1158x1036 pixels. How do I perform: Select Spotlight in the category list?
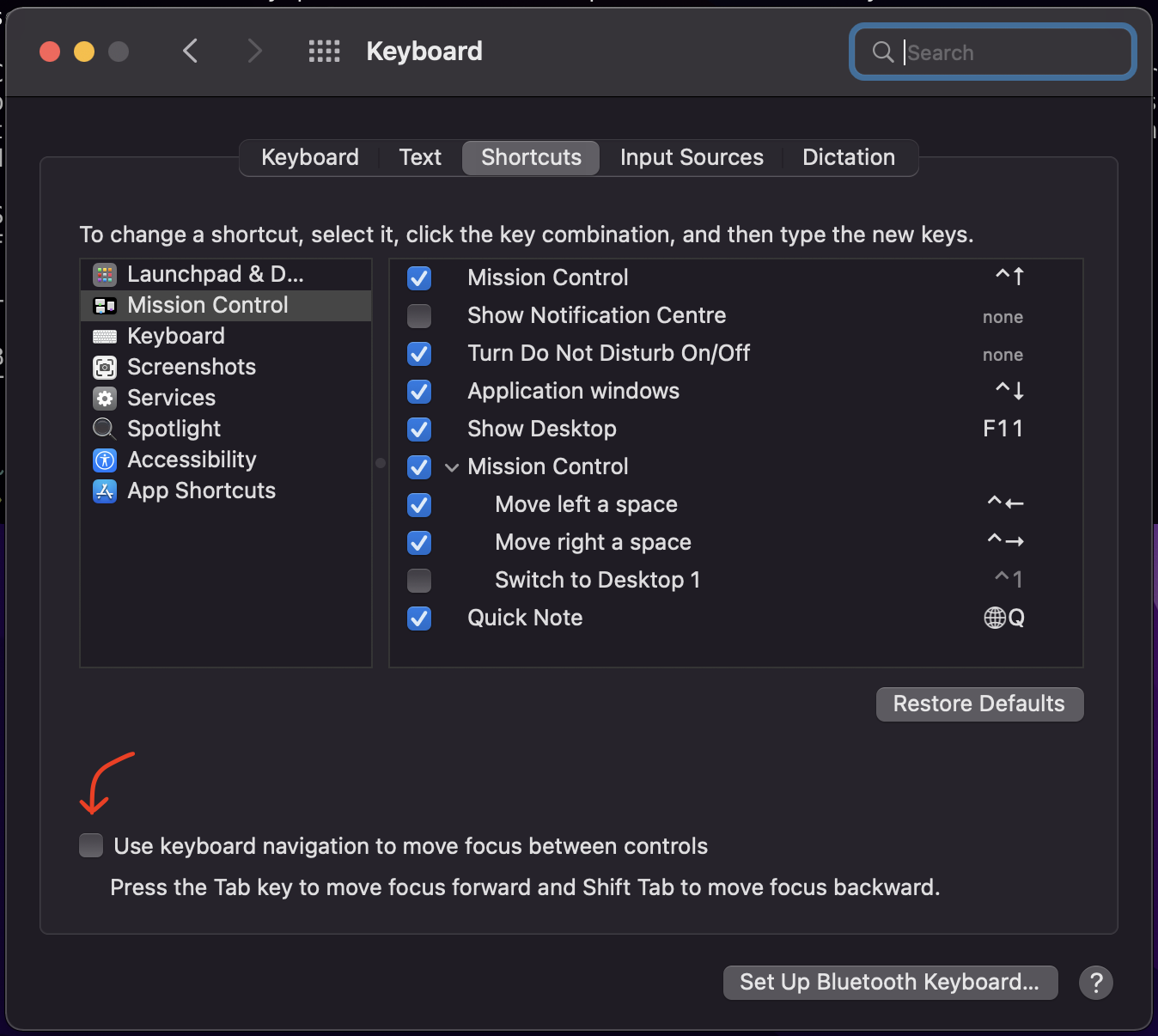tap(226, 430)
